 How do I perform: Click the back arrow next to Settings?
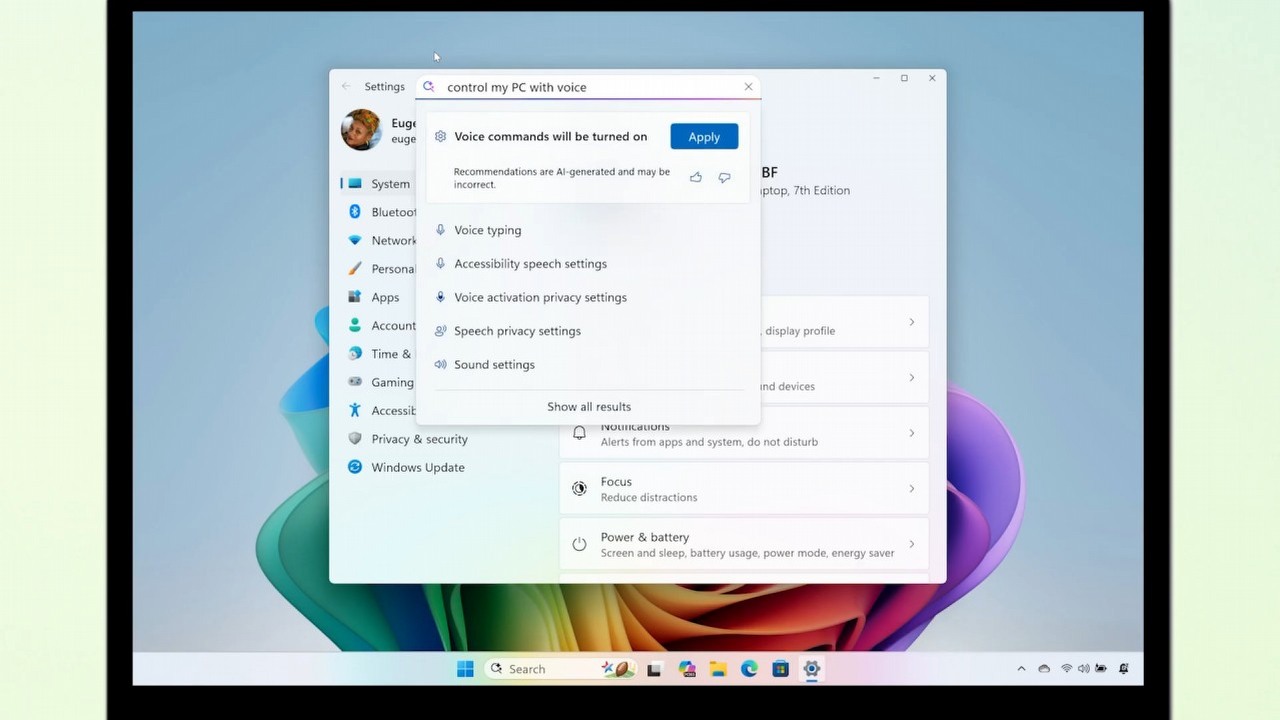[x=346, y=87]
